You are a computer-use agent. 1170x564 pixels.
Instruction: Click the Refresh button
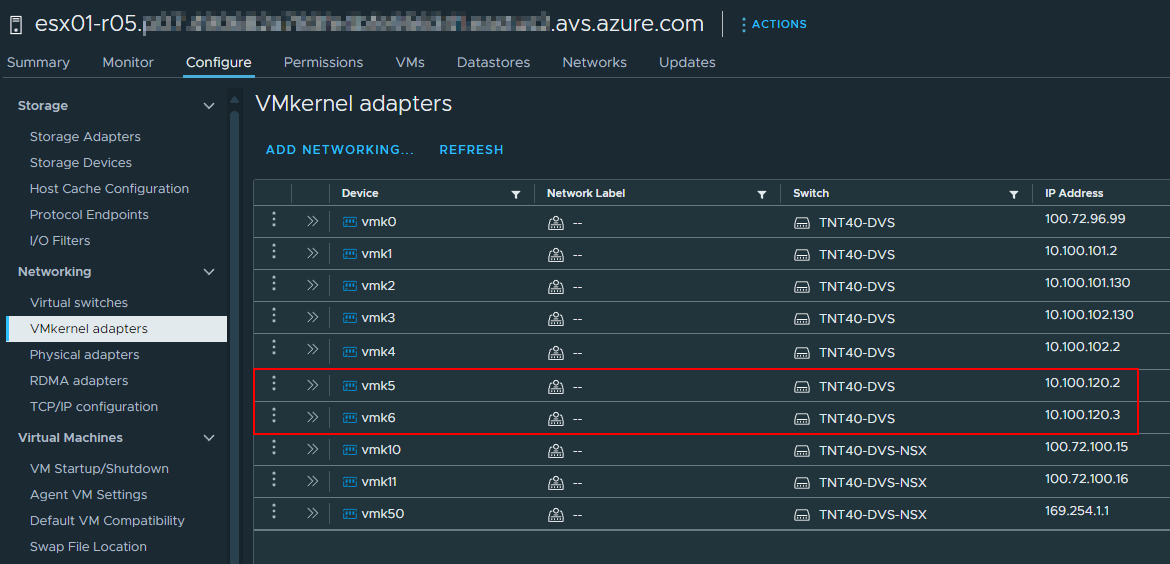(x=471, y=150)
